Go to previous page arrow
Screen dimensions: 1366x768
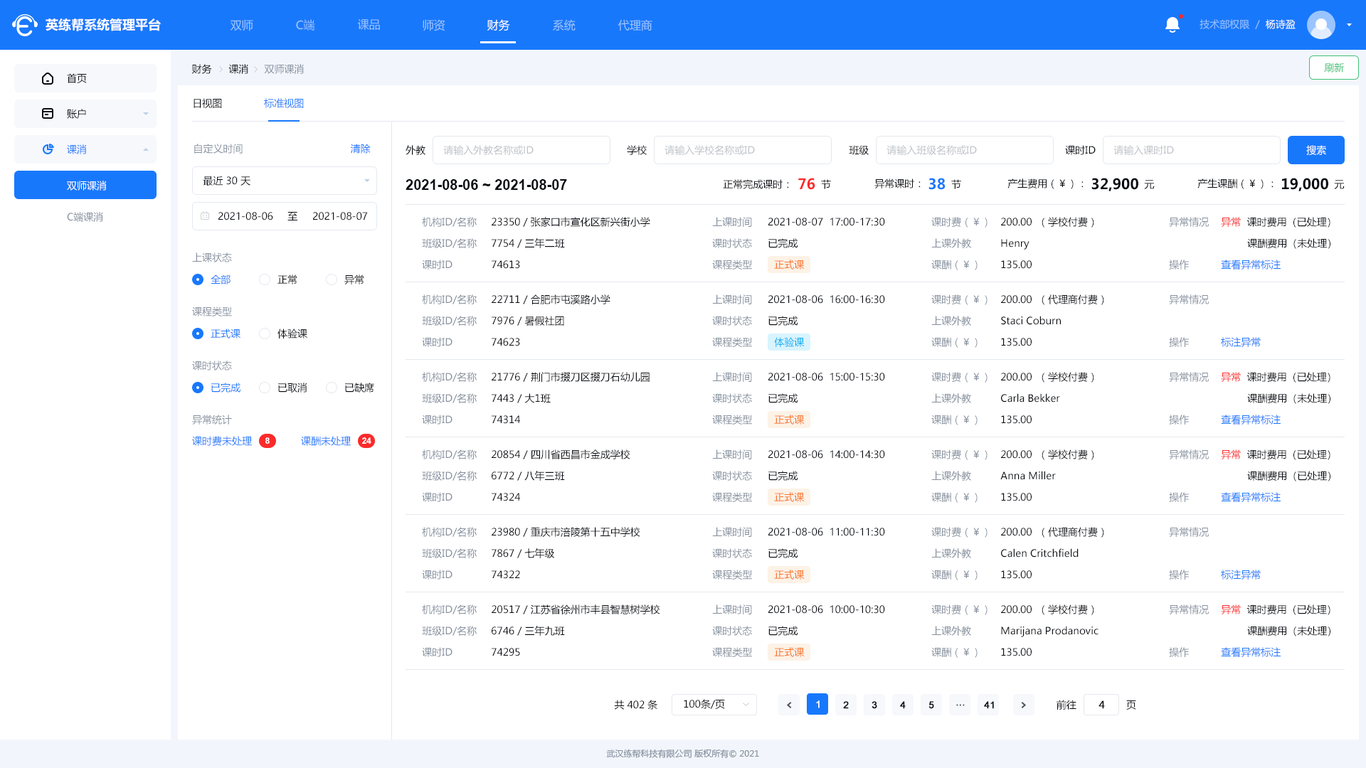tap(789, 705)
